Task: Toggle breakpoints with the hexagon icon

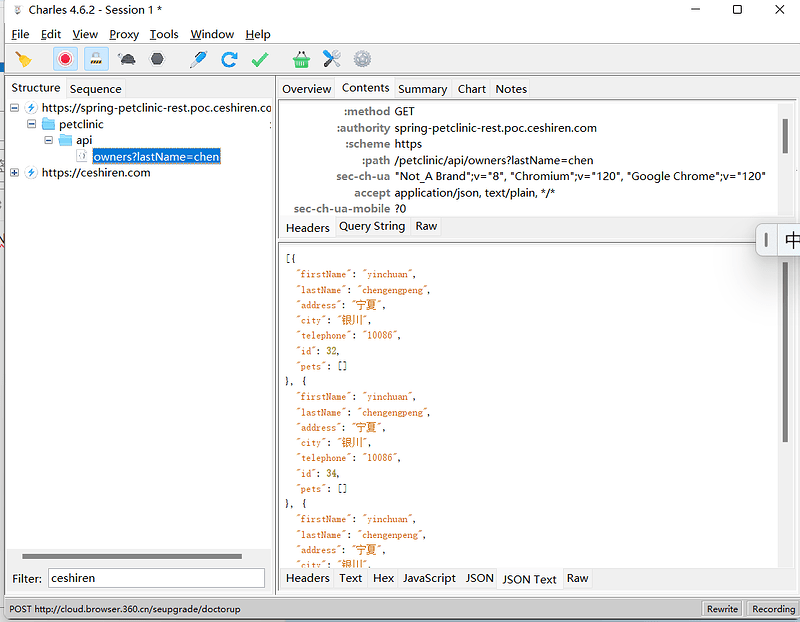Action: click(x=157, y=59)
